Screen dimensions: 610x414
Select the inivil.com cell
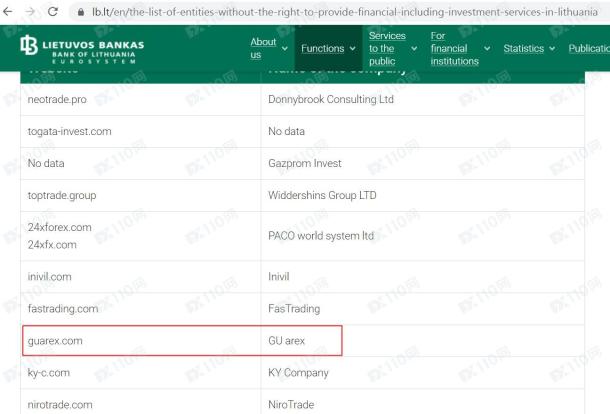pos(140,277)
